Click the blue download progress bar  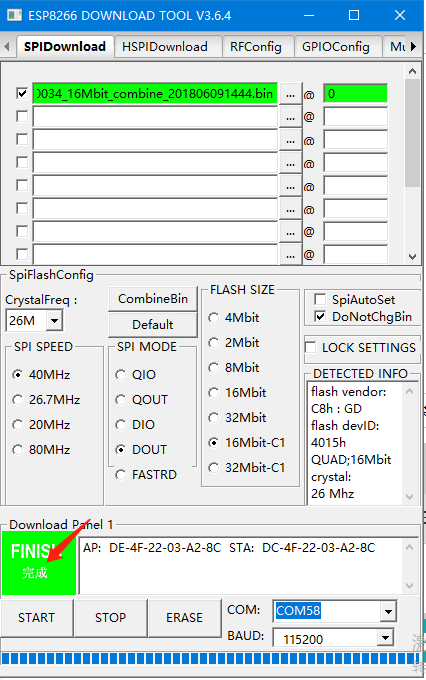click(210, 658)
